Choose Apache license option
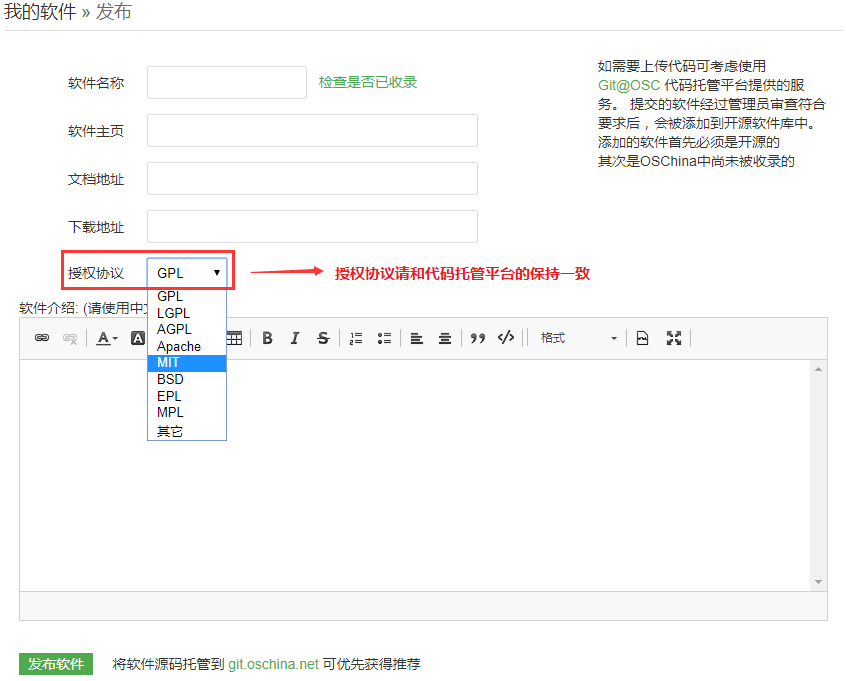 (x=187, y=346)
